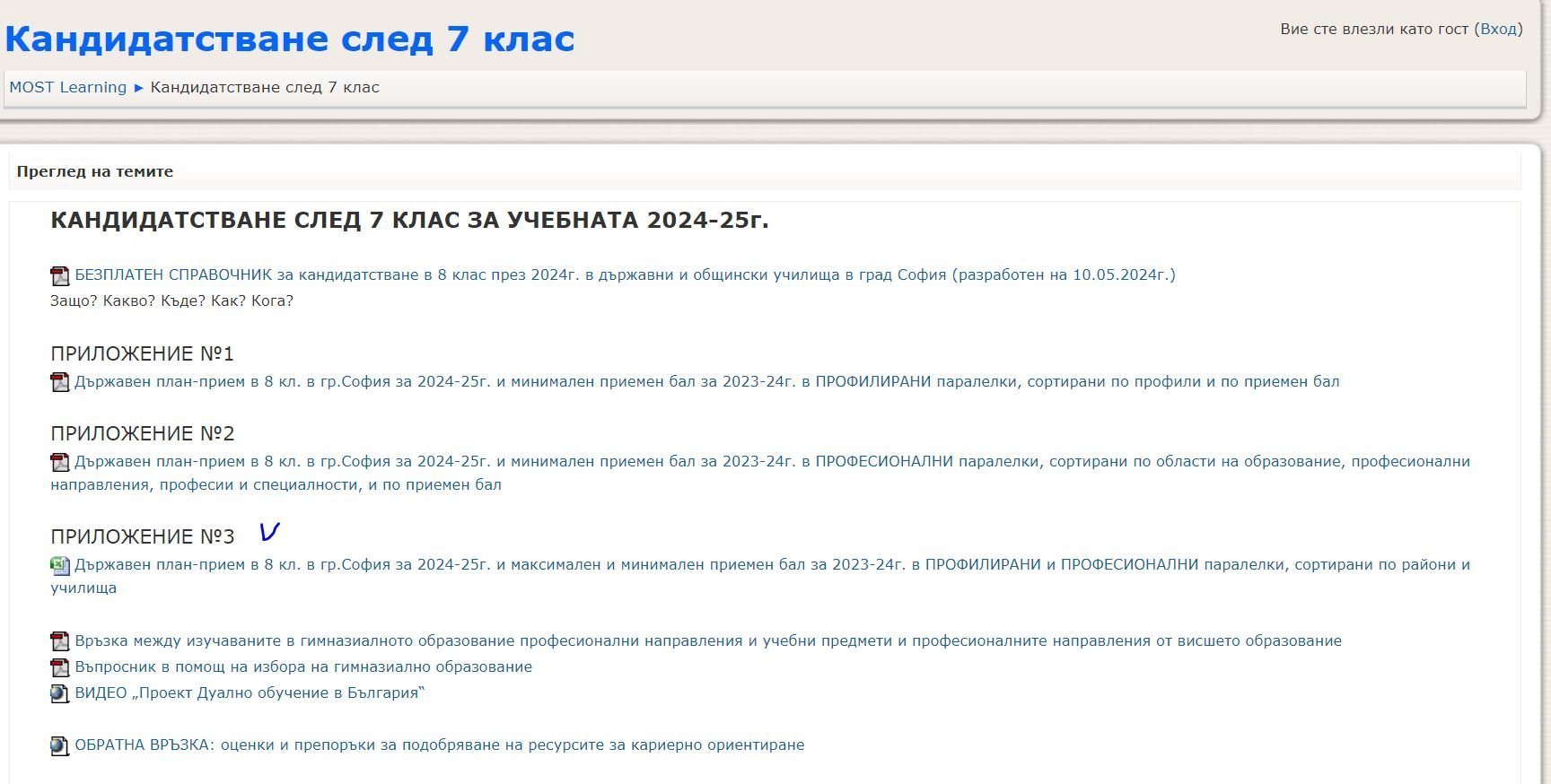Click the PDF icon under ПРИЛОЖЕНИЕ №1

pyautogui.click(x=59, y=383)
